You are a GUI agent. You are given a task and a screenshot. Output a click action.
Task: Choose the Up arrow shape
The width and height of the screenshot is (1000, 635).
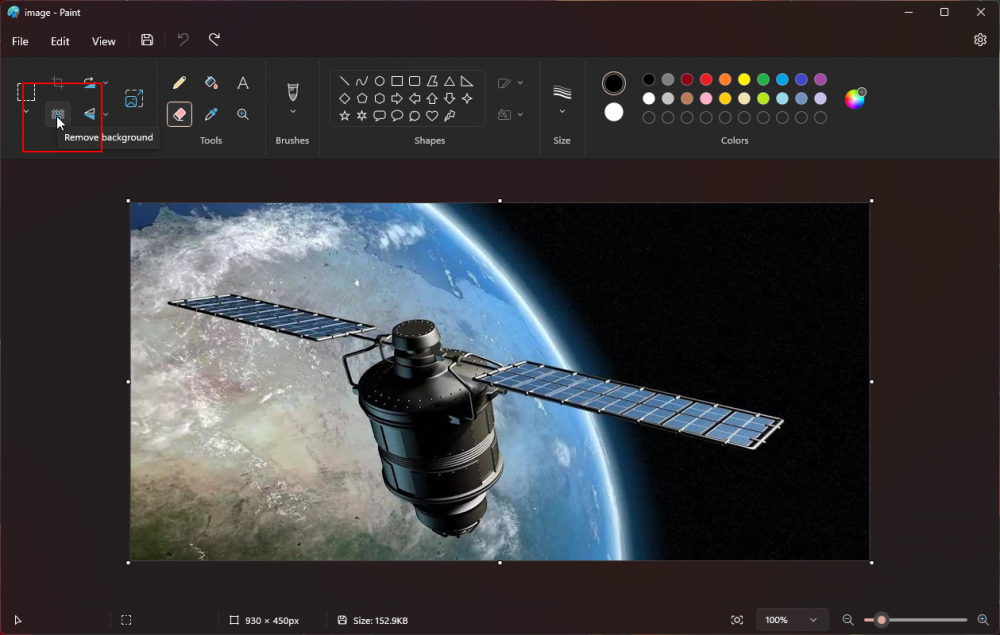(432, 98)
